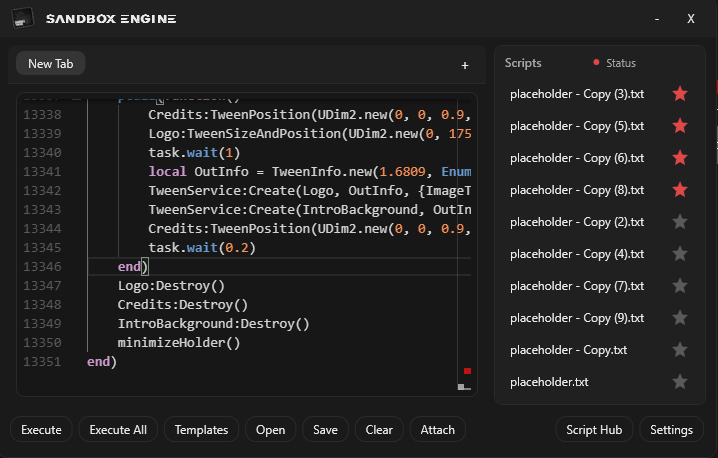
Task: Open the Templates menu
Action: [201, 430]
